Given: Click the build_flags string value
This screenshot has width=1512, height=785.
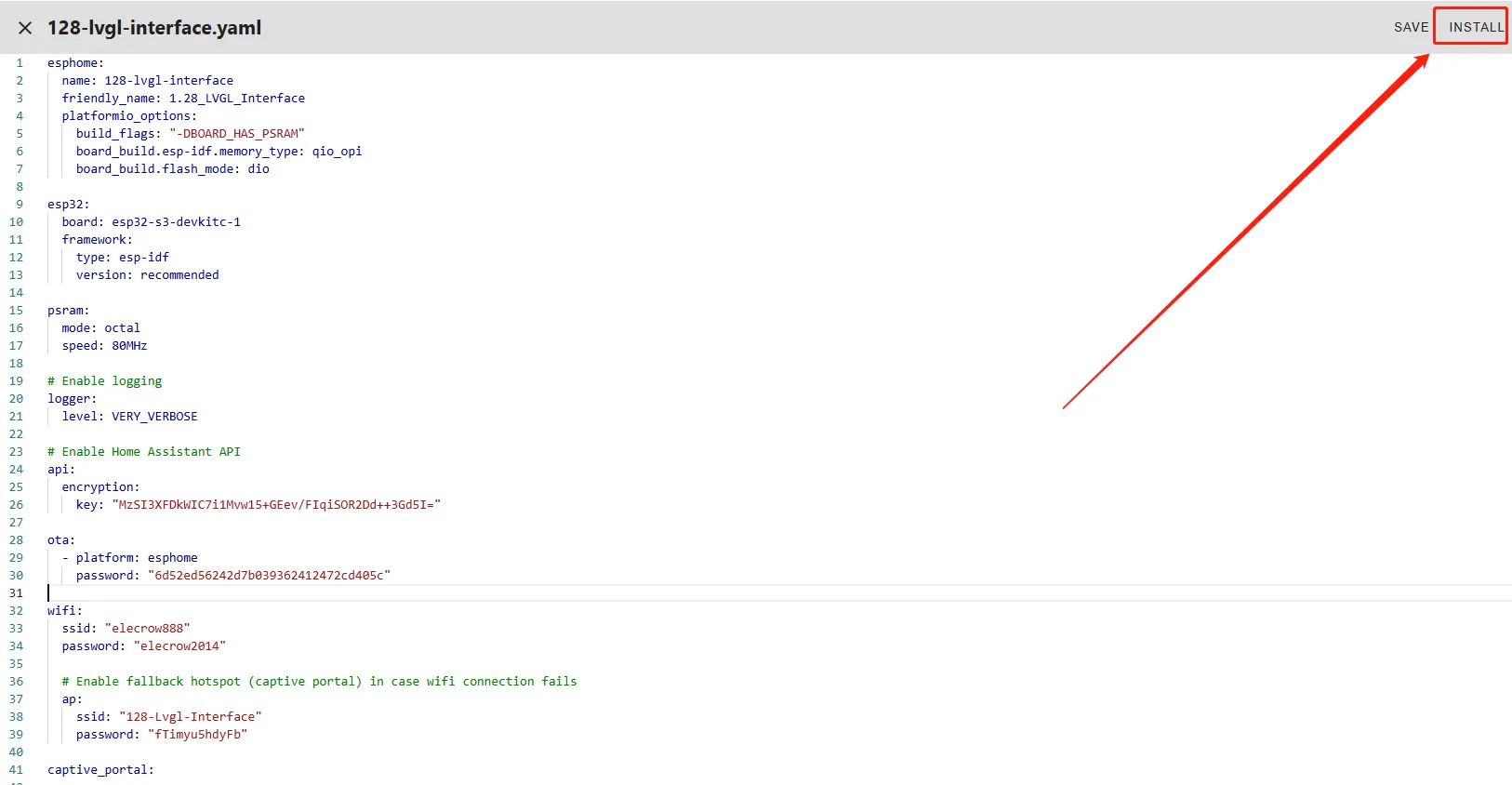Looking at the screenshot, I should [236, 134].
